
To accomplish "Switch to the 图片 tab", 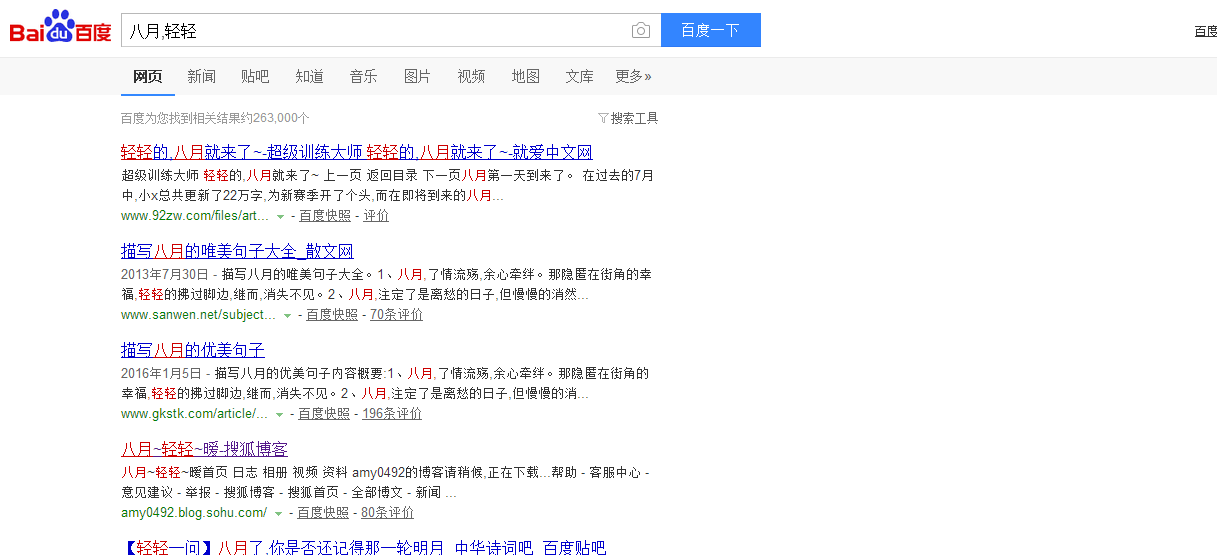I will [x=417, y=76].
